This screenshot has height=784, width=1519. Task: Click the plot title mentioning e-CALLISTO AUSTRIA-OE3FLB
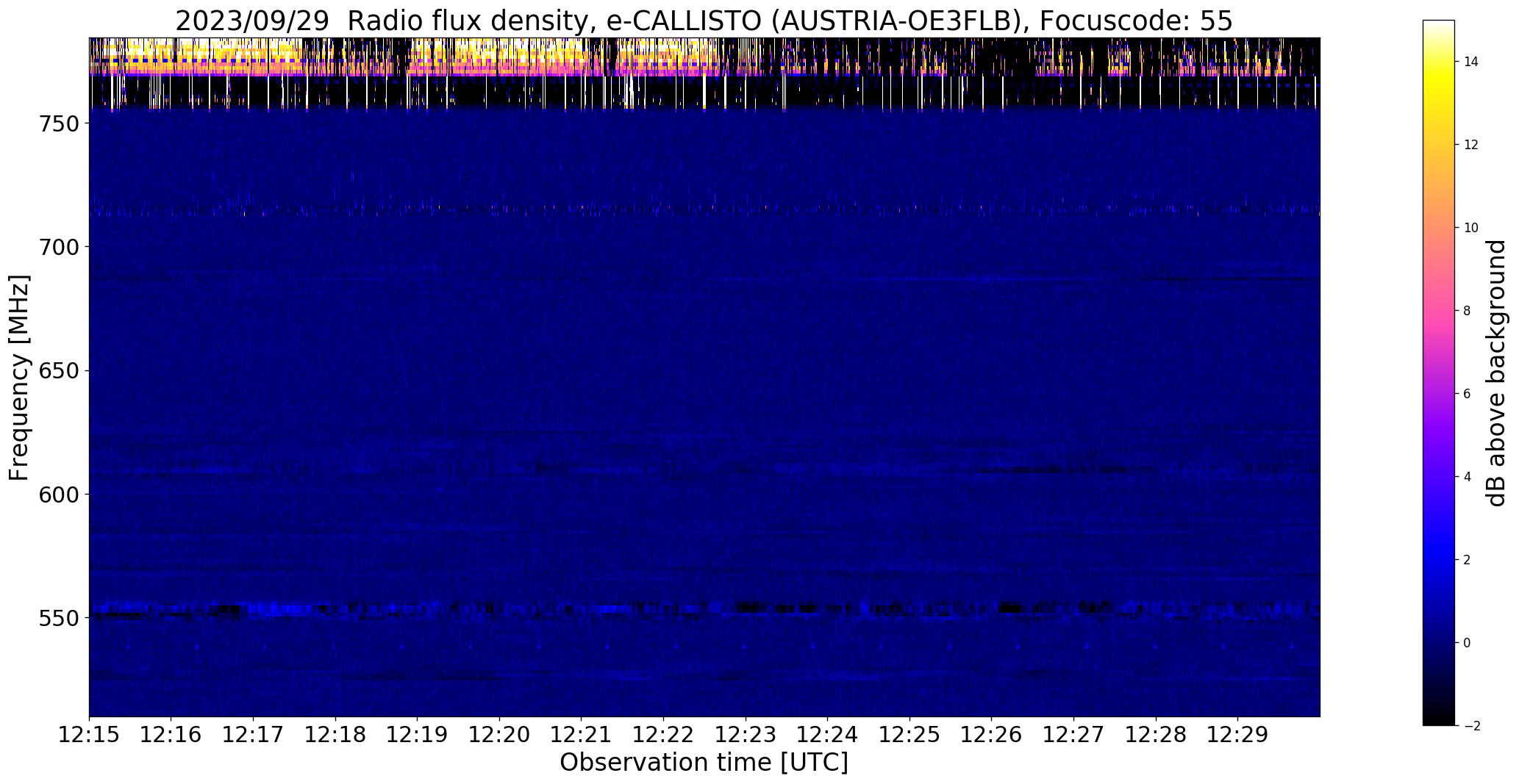pyautogui.click(x=704, y=21)
